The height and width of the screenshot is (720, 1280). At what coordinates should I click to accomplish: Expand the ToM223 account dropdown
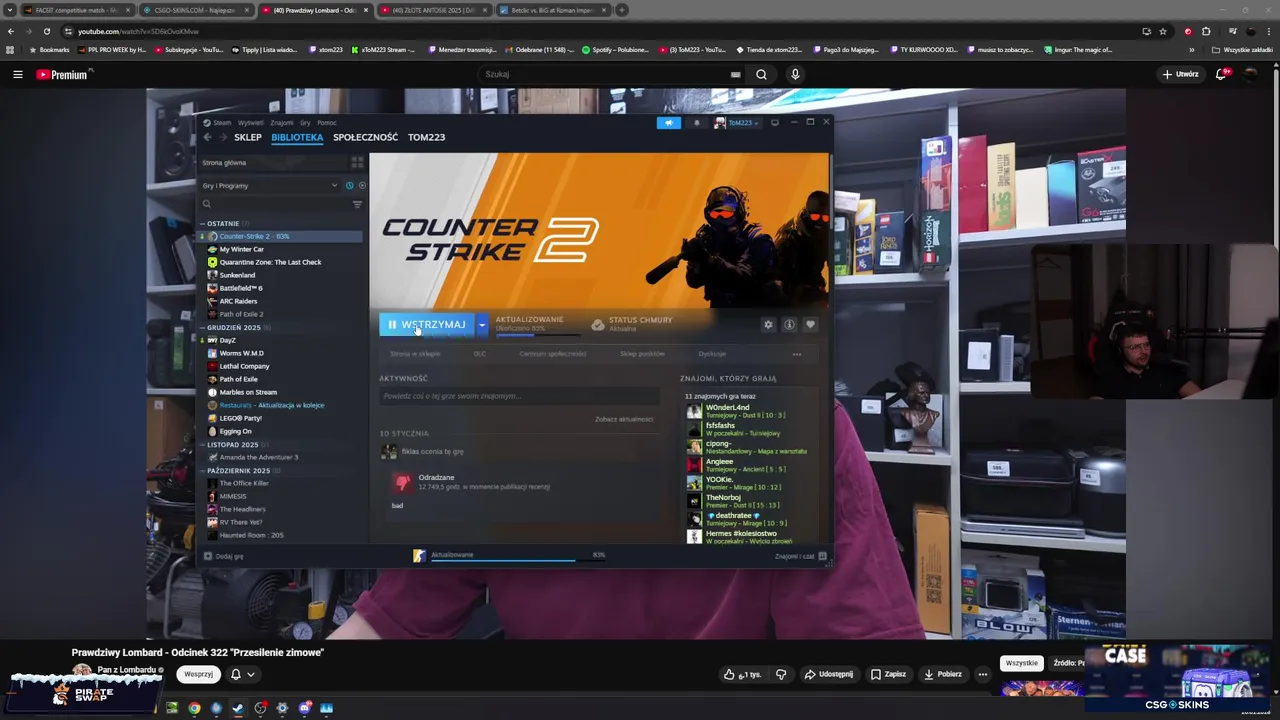tap(737, 123)
